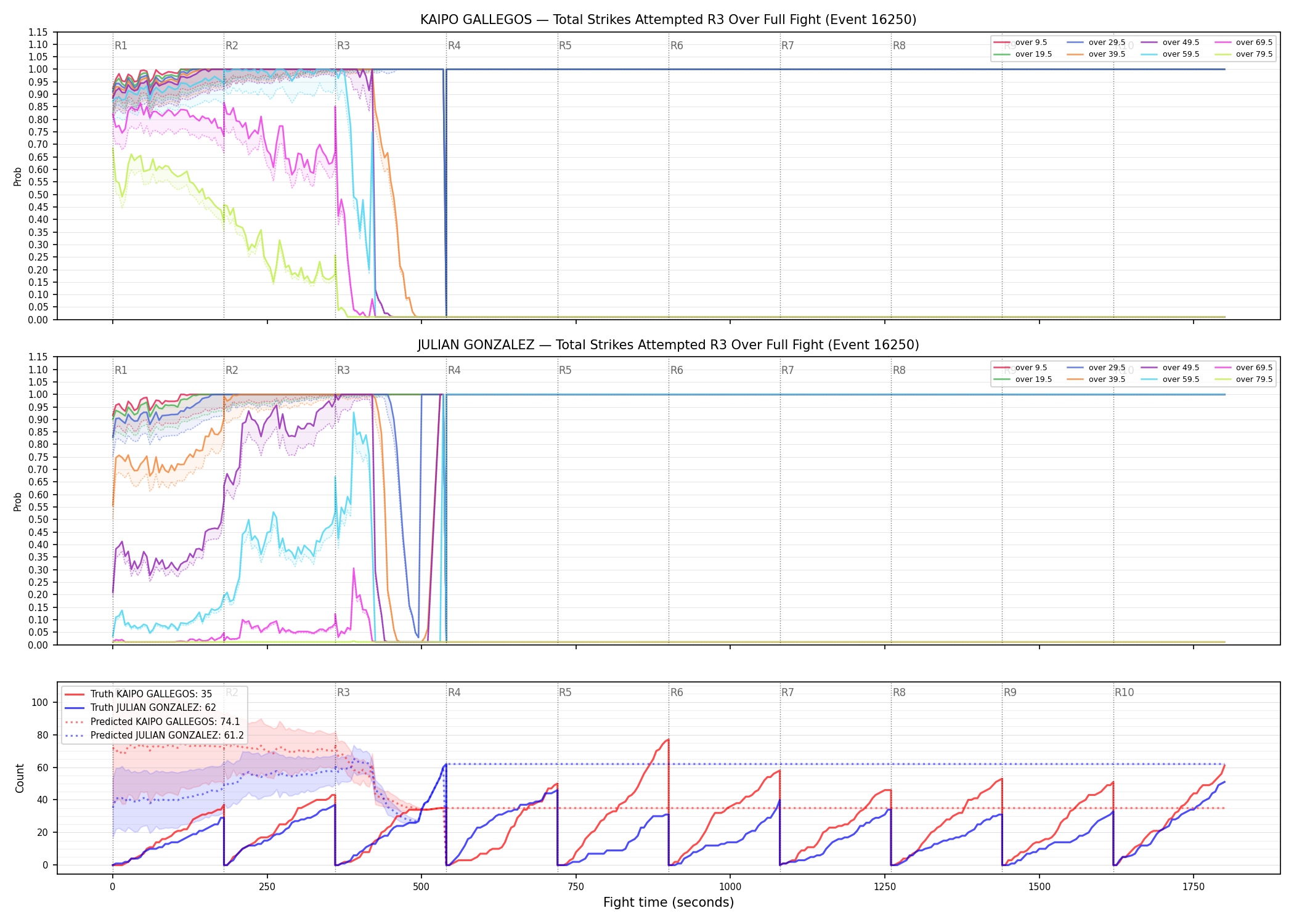Click the R4 round marker in top chart

(x=454, y=46)
